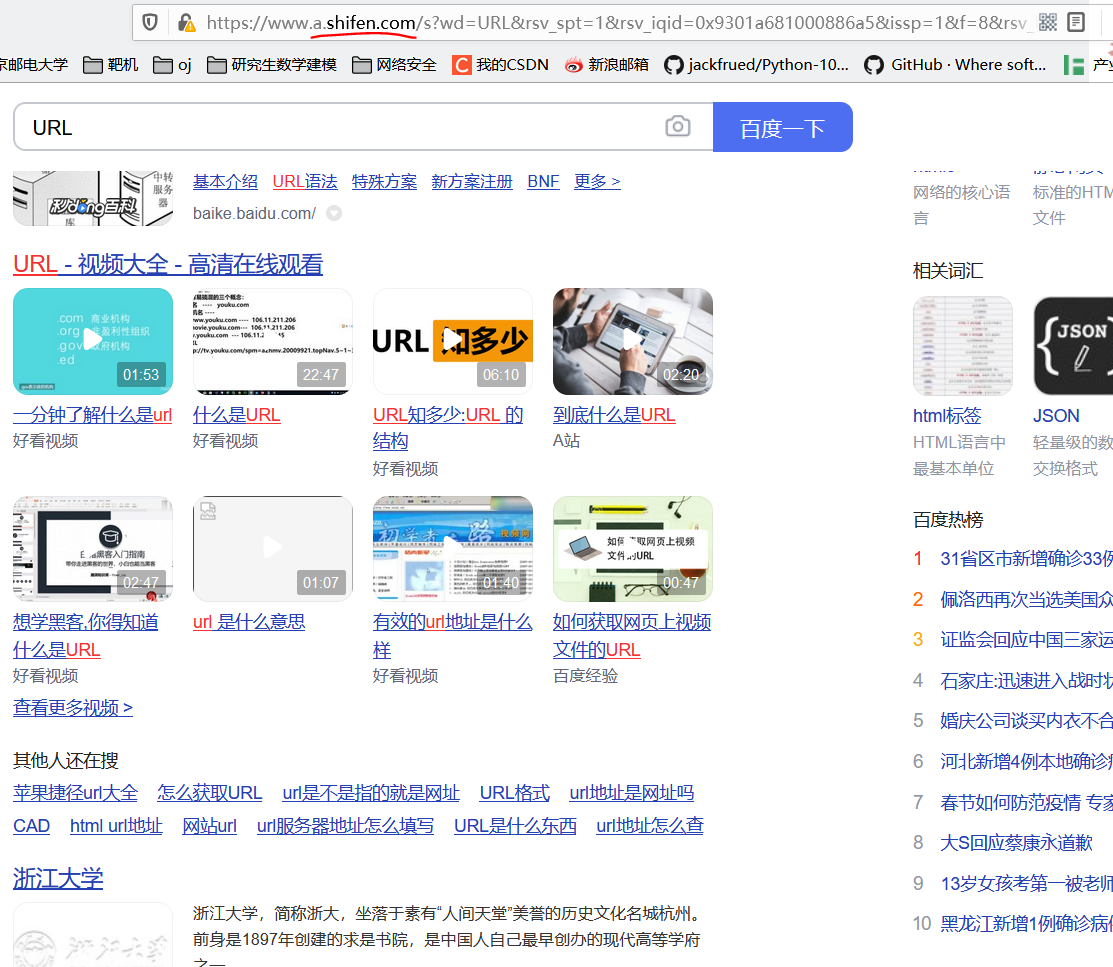Open 到底什么是URL title link
This screenshot has width=1113, height=967.
614,415
